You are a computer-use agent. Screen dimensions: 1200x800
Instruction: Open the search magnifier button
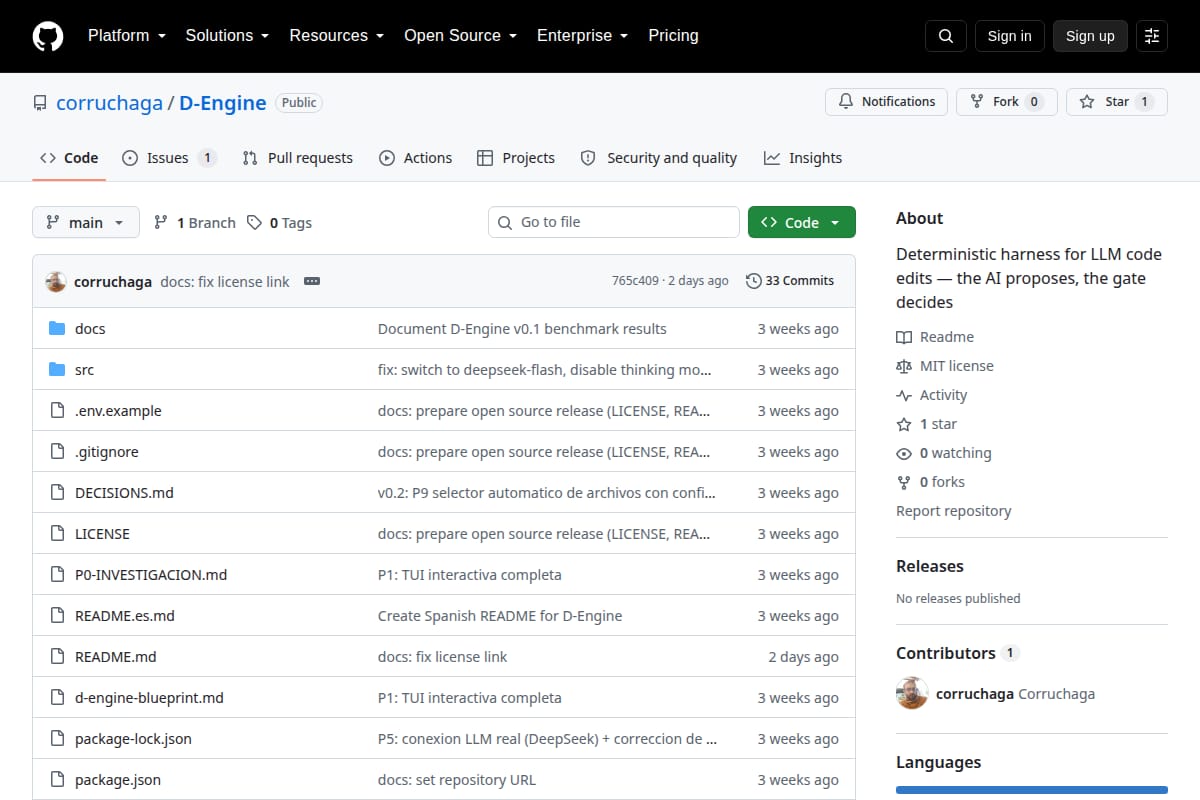[x=946, y=36]
